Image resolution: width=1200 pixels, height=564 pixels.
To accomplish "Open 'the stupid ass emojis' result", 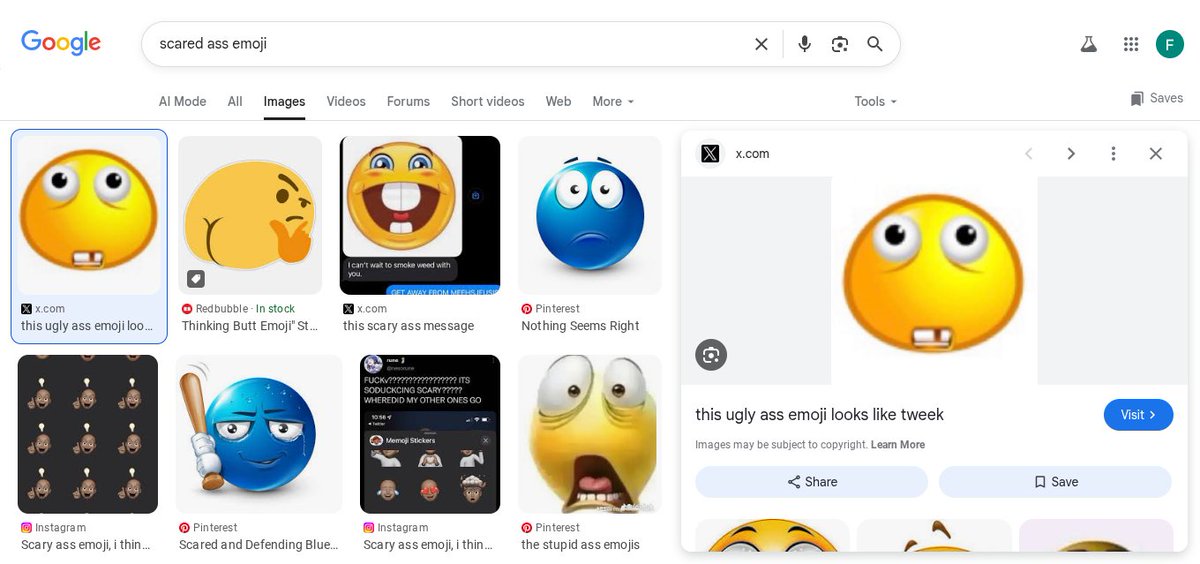I will tap(580, 545).
